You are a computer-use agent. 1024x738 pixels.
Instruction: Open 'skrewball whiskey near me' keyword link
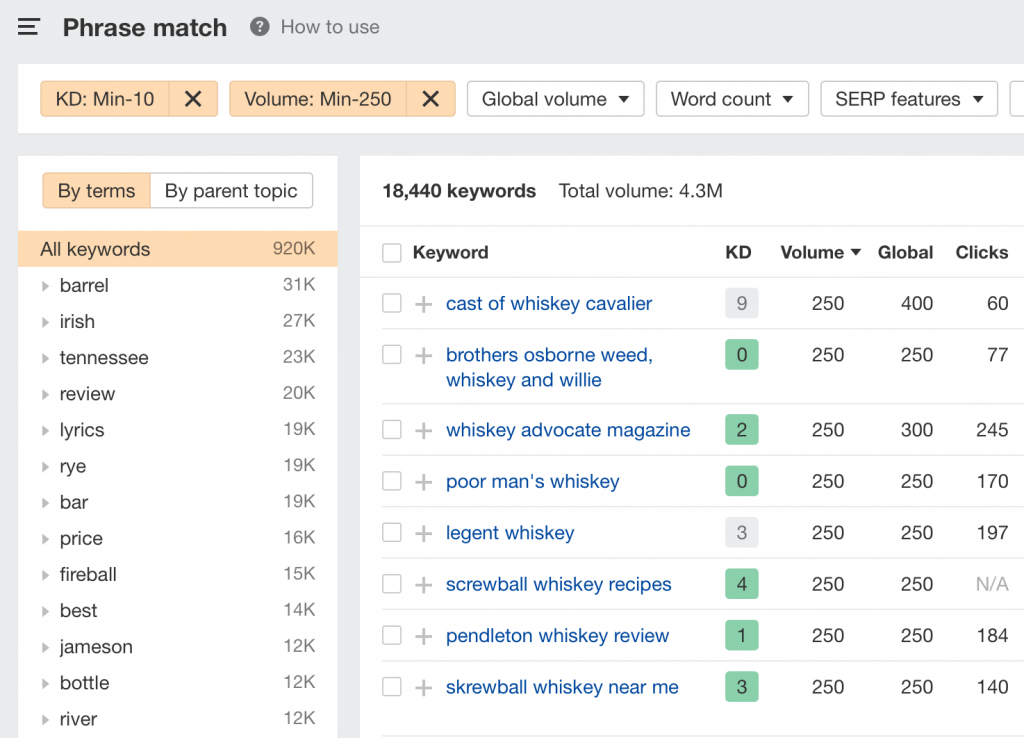(562, 688)
